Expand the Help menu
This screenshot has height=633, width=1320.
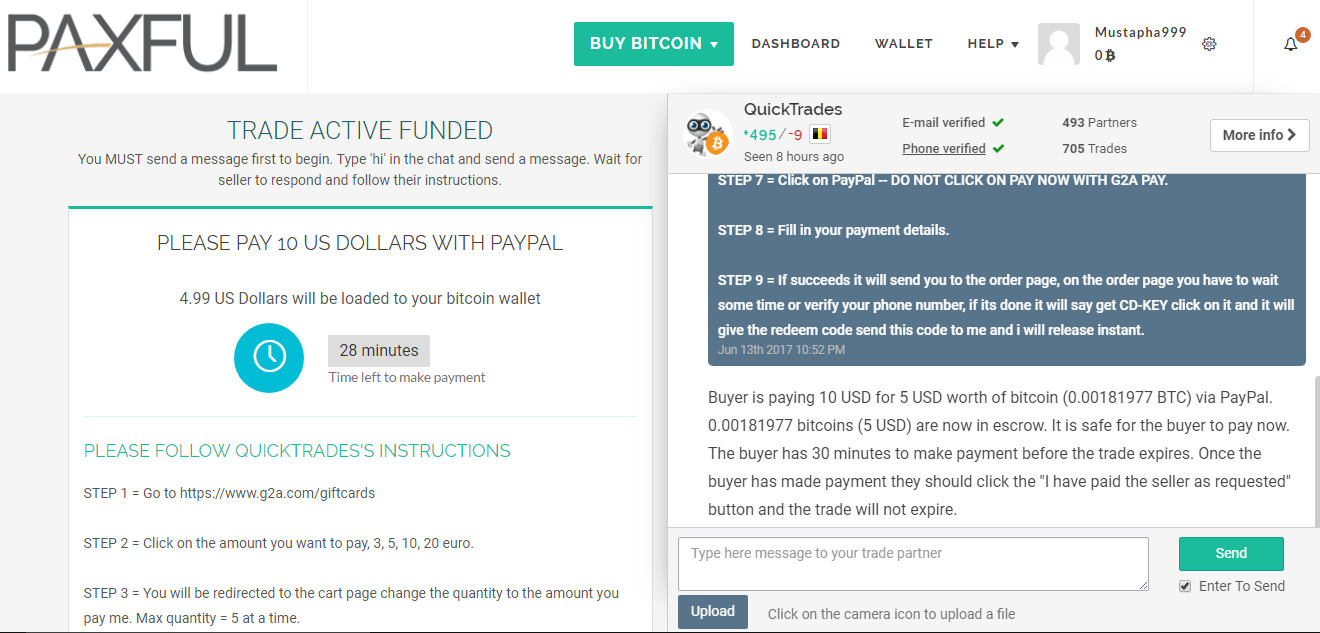(x=992, y=44)
